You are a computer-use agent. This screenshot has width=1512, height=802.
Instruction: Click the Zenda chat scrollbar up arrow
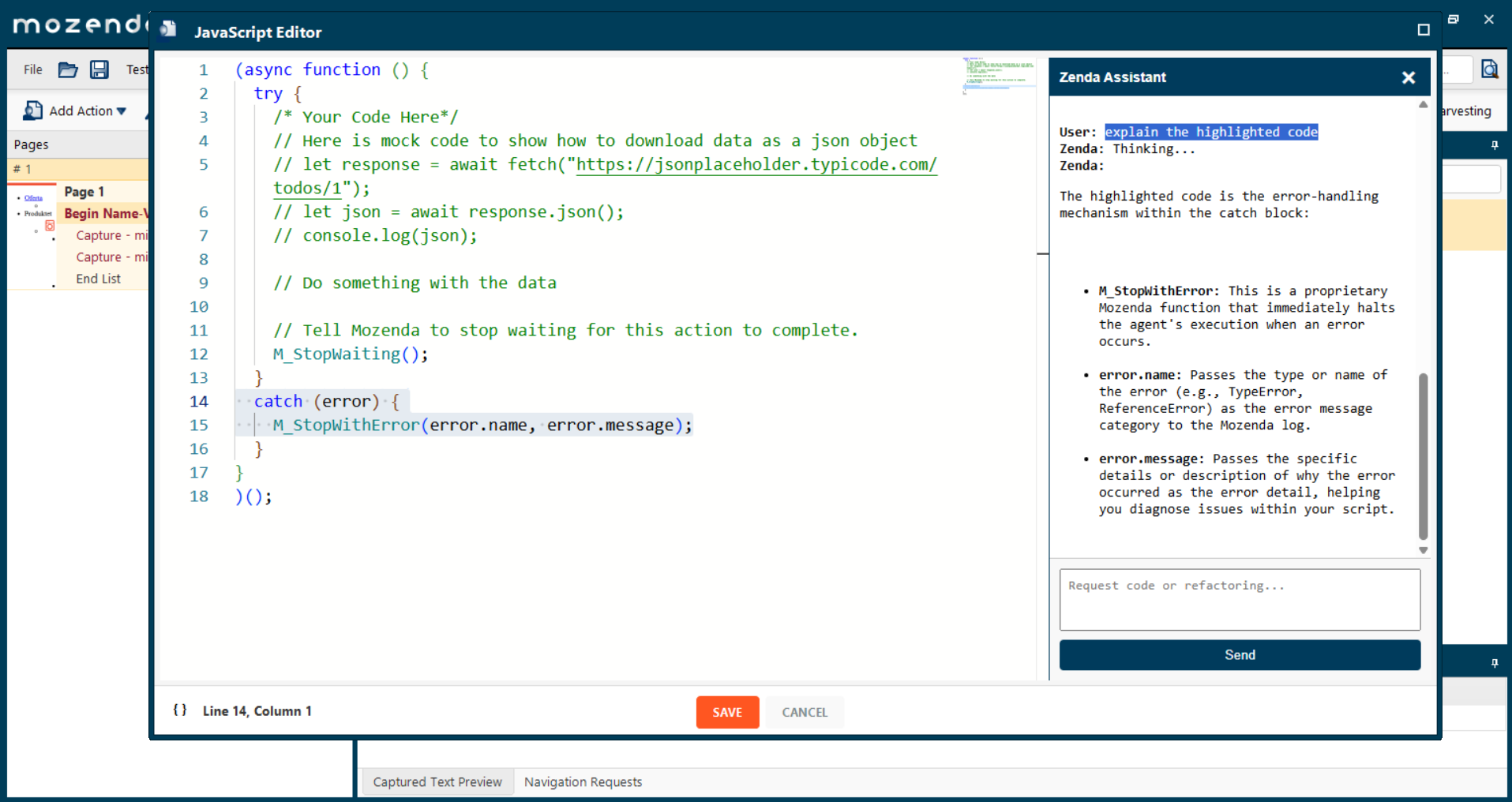[x=1423, y=105]
